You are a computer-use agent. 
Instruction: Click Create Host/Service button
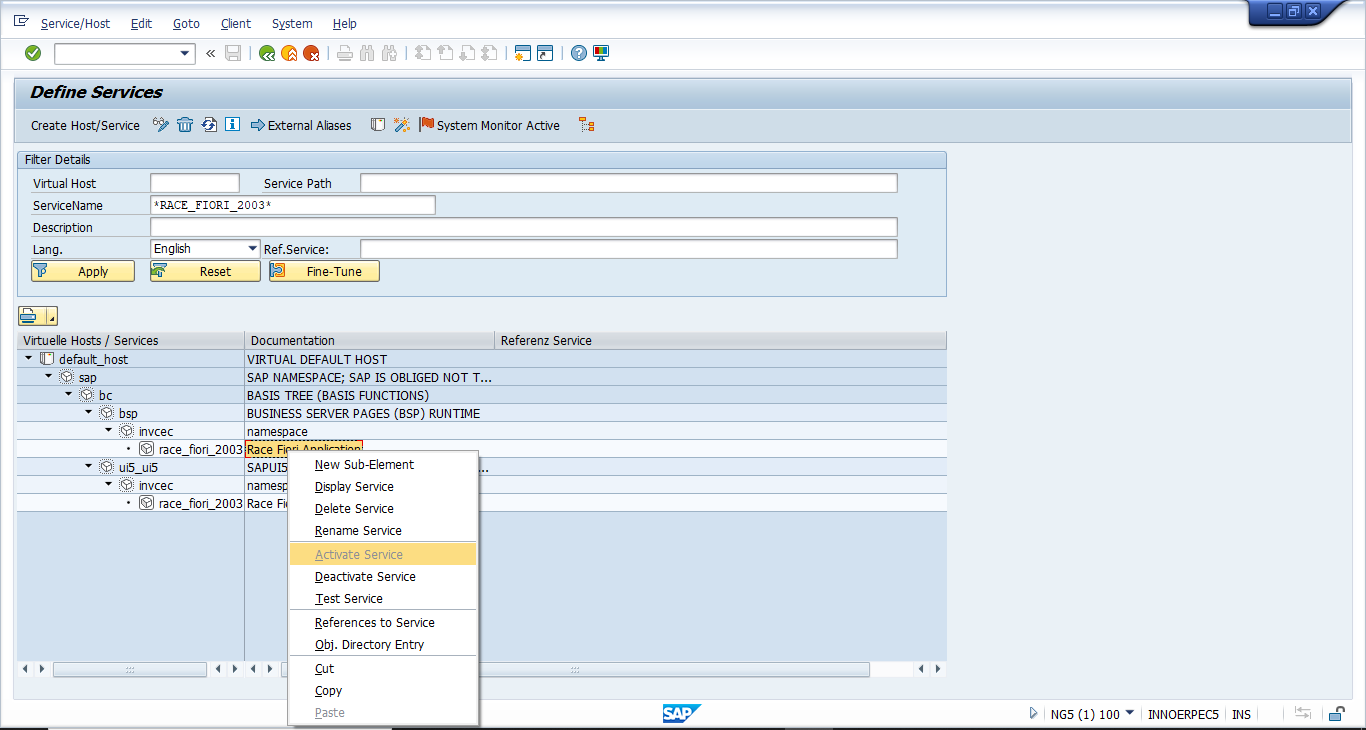tap(85, 125)
